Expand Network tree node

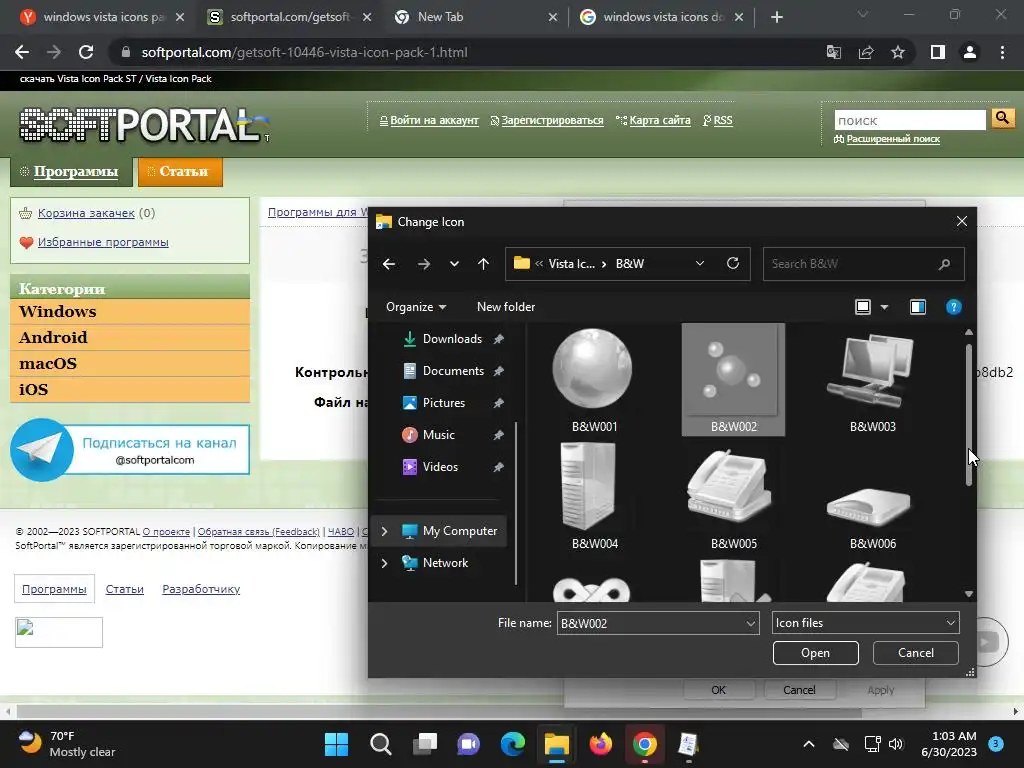(x=385, y=563)
